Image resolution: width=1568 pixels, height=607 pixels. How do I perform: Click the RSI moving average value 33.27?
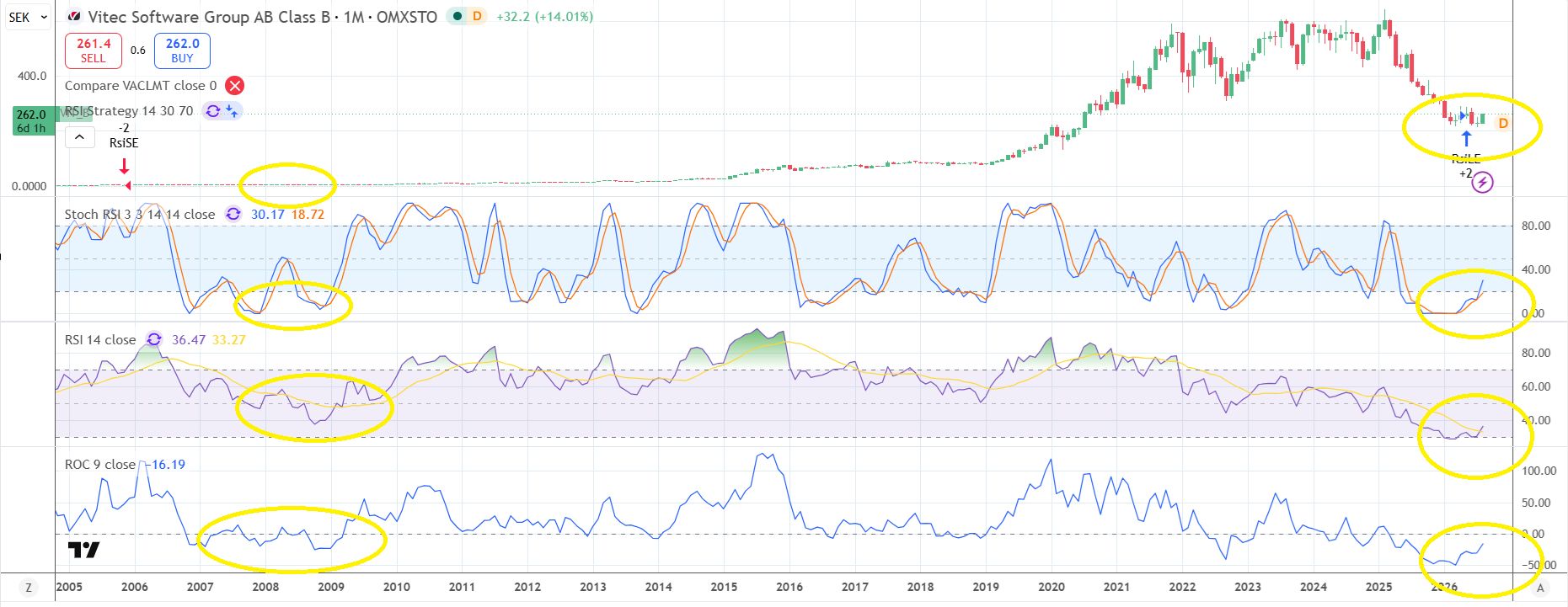(x=229, y=340)
